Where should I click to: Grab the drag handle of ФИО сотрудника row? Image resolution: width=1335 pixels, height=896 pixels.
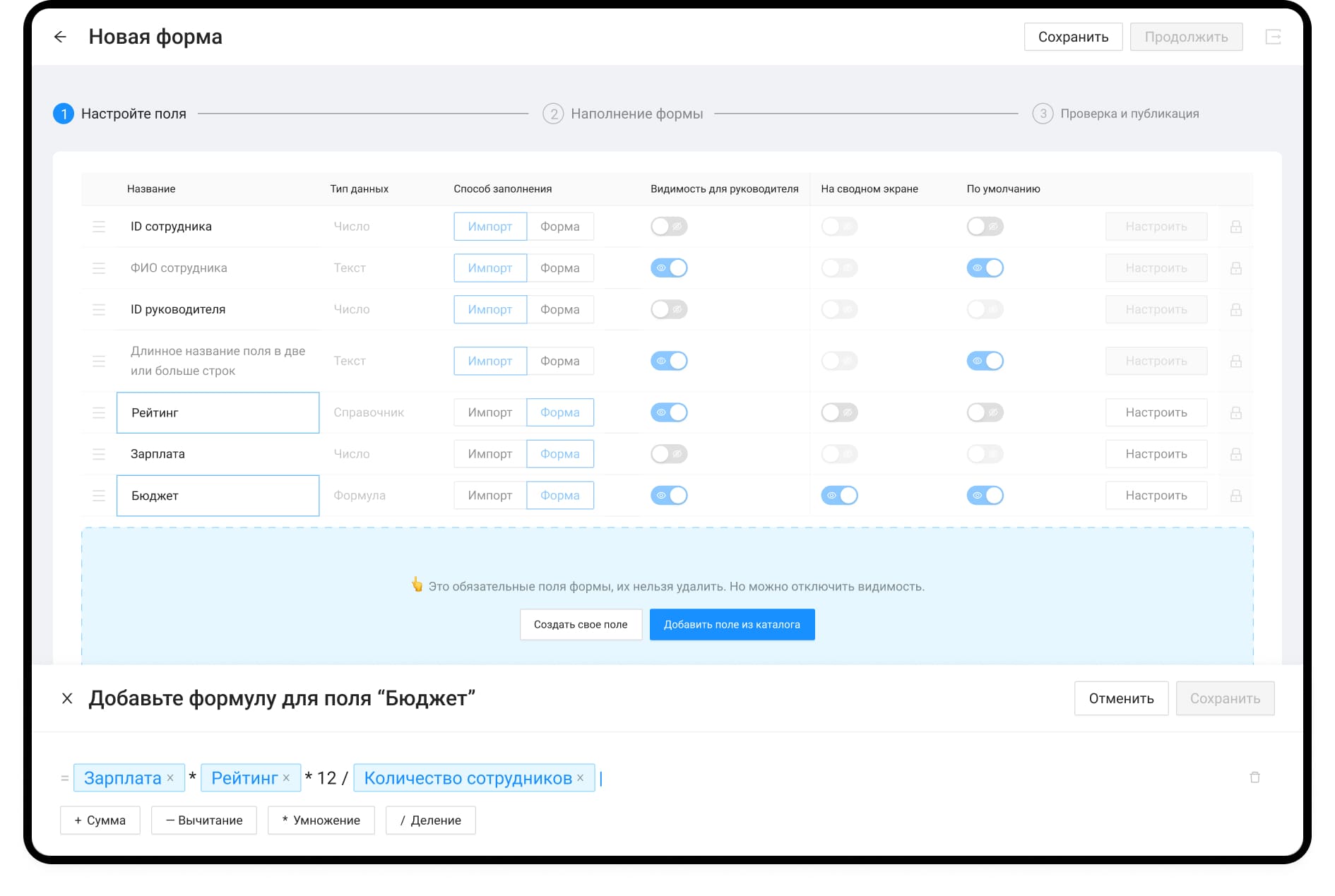coord(99,268)
